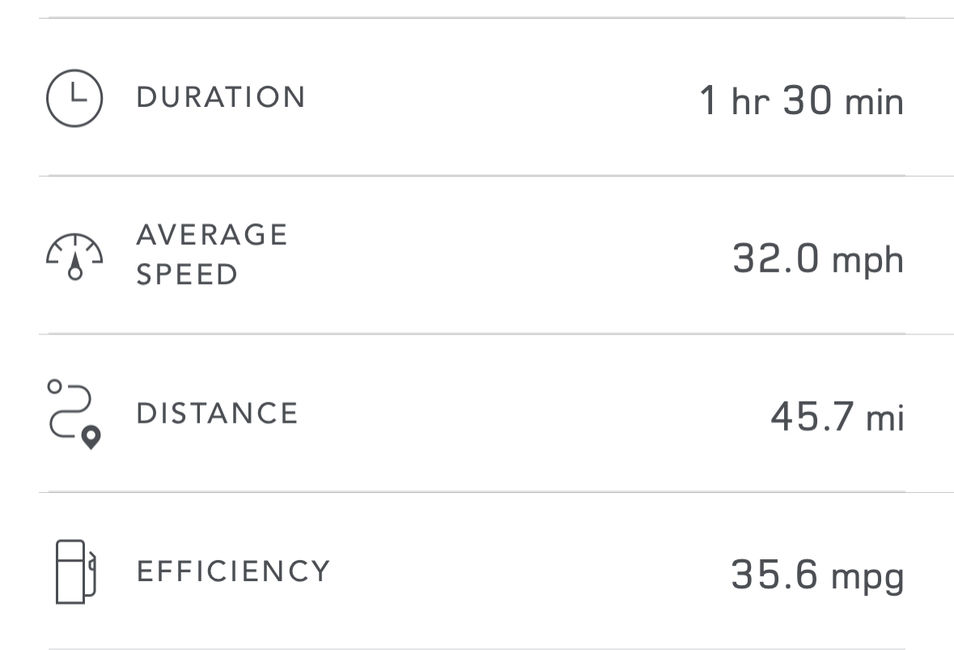
Task: Select the DURATION label
Action: coord(220,97)
